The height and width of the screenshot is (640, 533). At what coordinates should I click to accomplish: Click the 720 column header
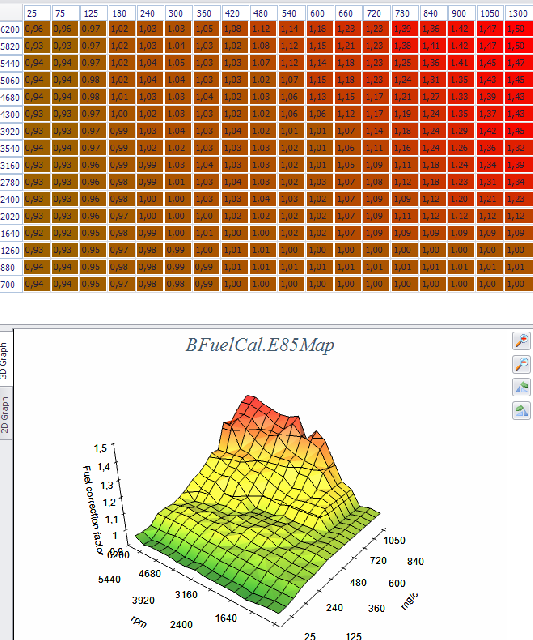click(376, 13)
